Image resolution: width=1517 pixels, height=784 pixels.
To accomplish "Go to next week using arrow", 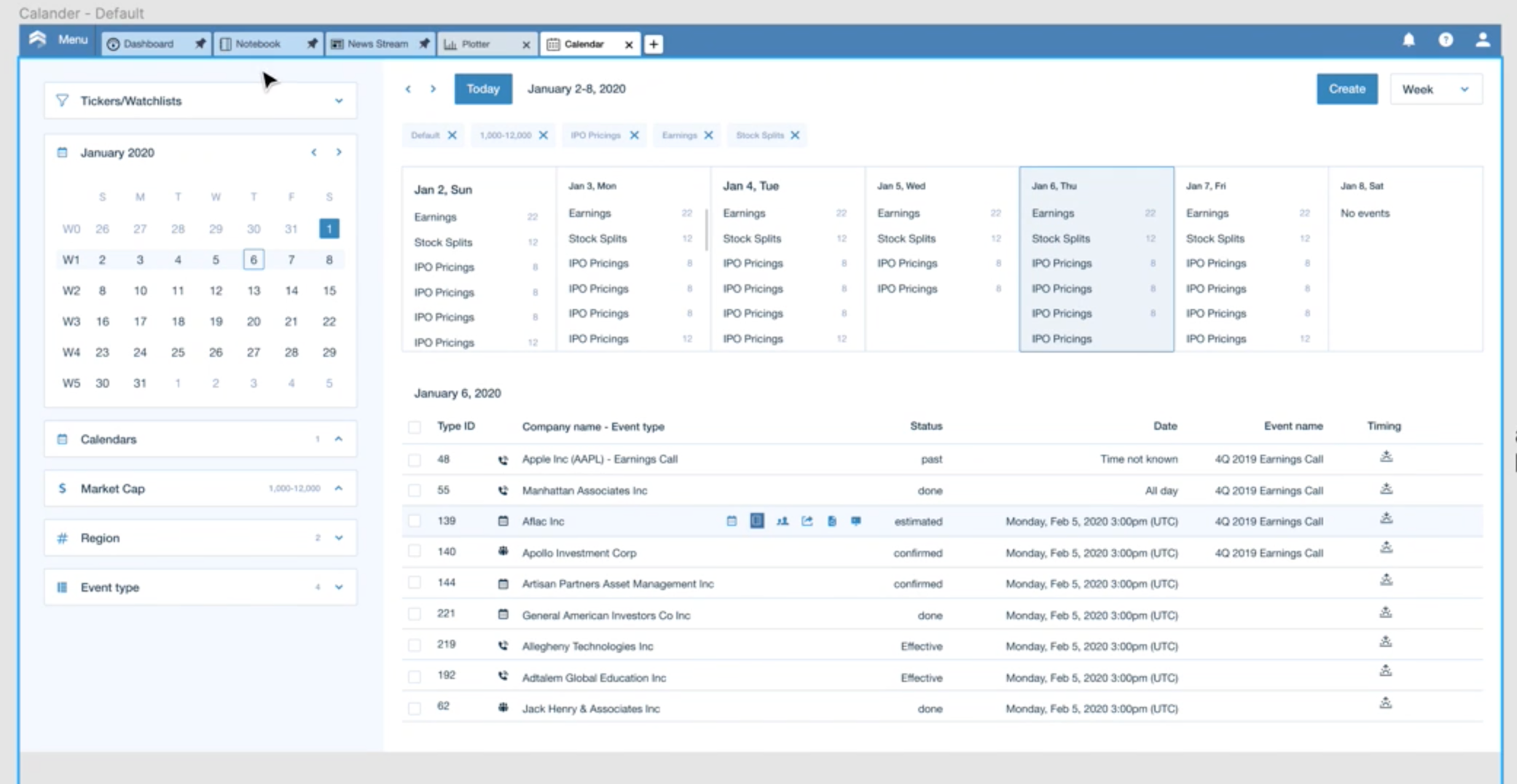I will (433, 89).
